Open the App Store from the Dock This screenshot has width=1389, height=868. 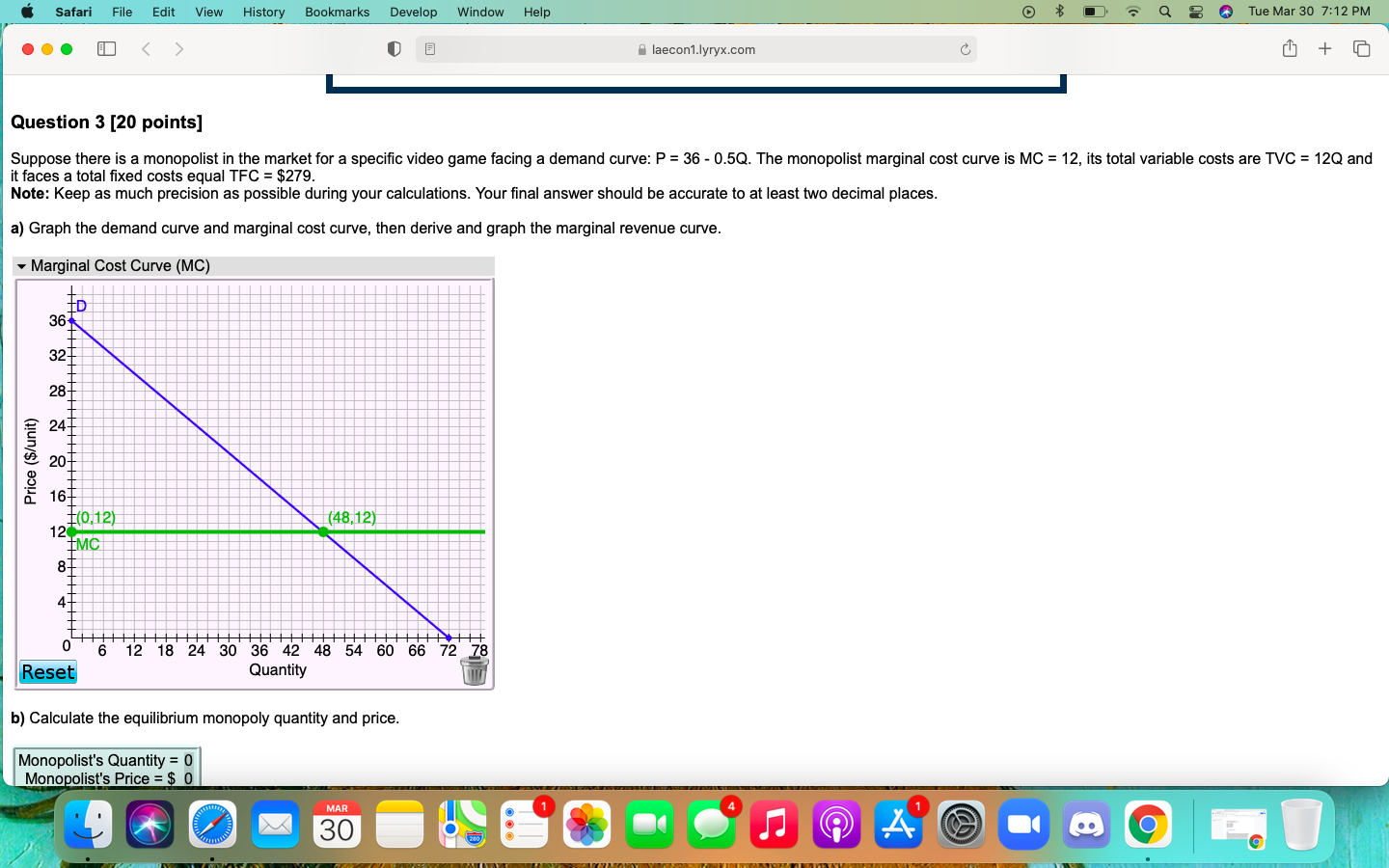point(898,825)
